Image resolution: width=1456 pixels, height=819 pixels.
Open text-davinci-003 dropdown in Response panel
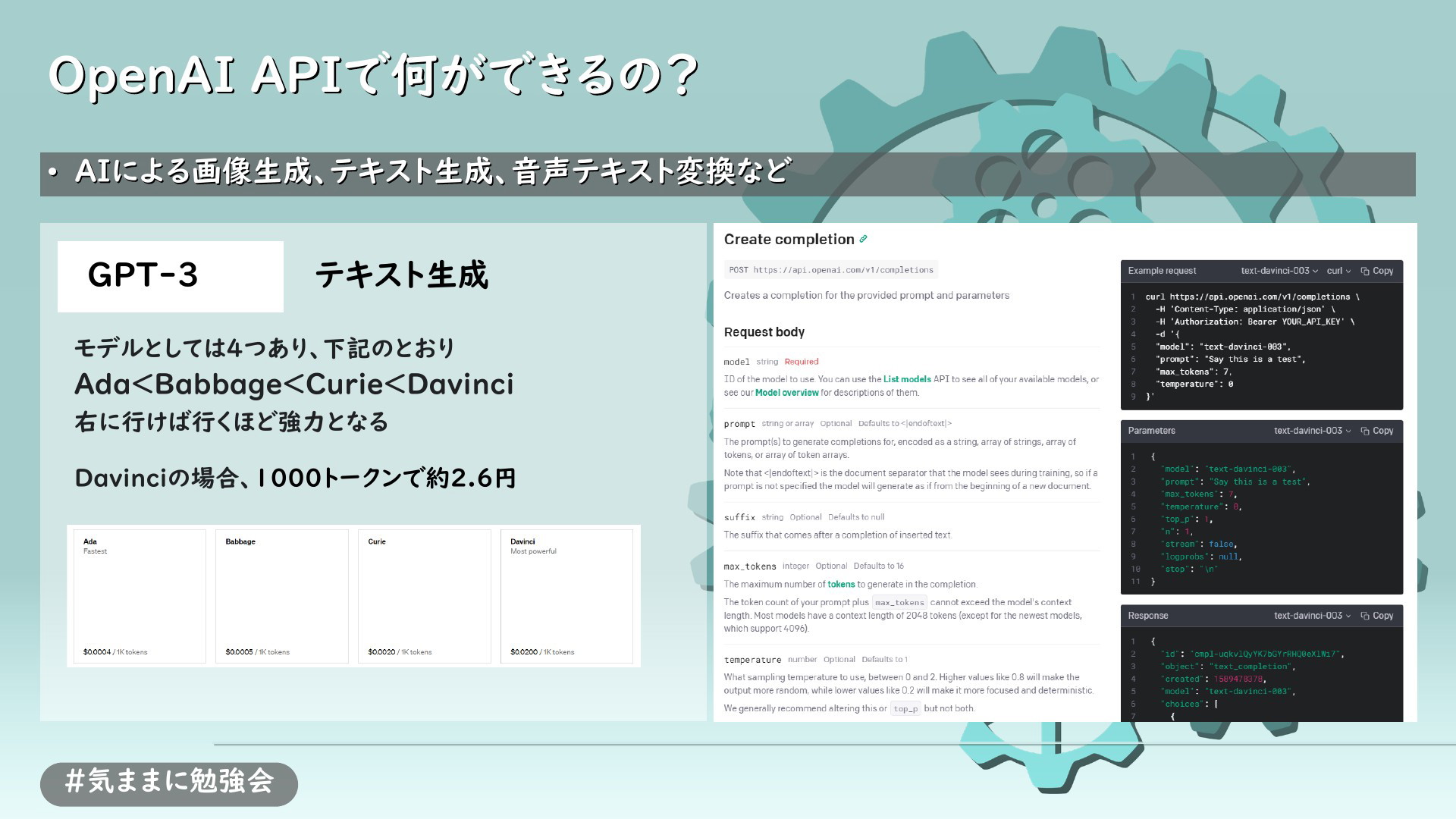click(1313, 616)
